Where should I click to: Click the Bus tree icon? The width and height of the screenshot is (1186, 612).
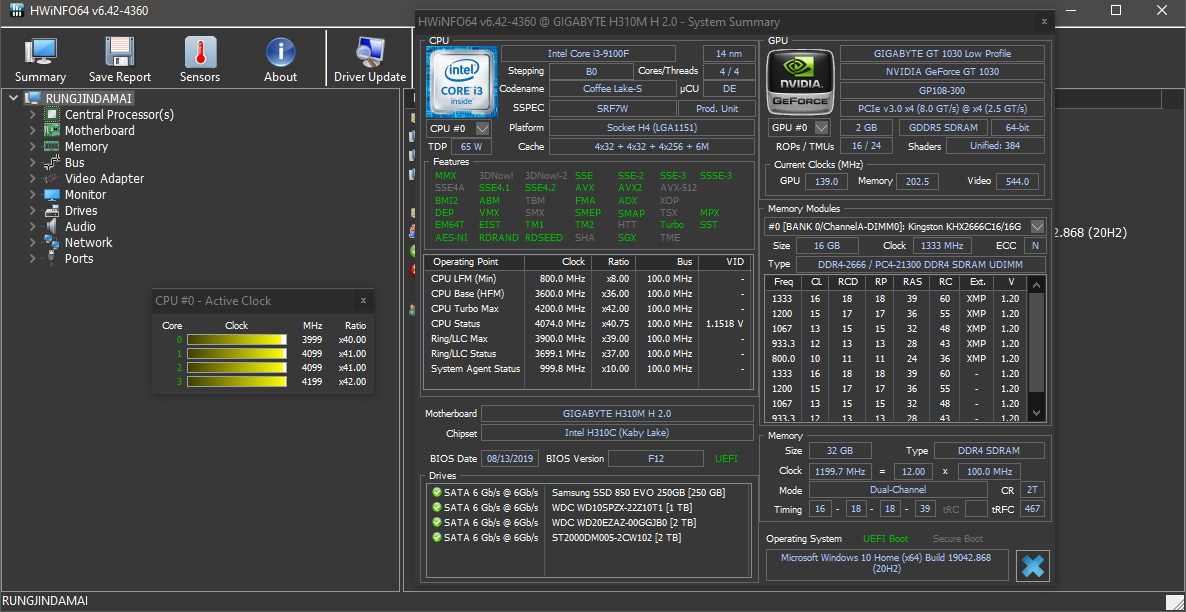point(52,163)
